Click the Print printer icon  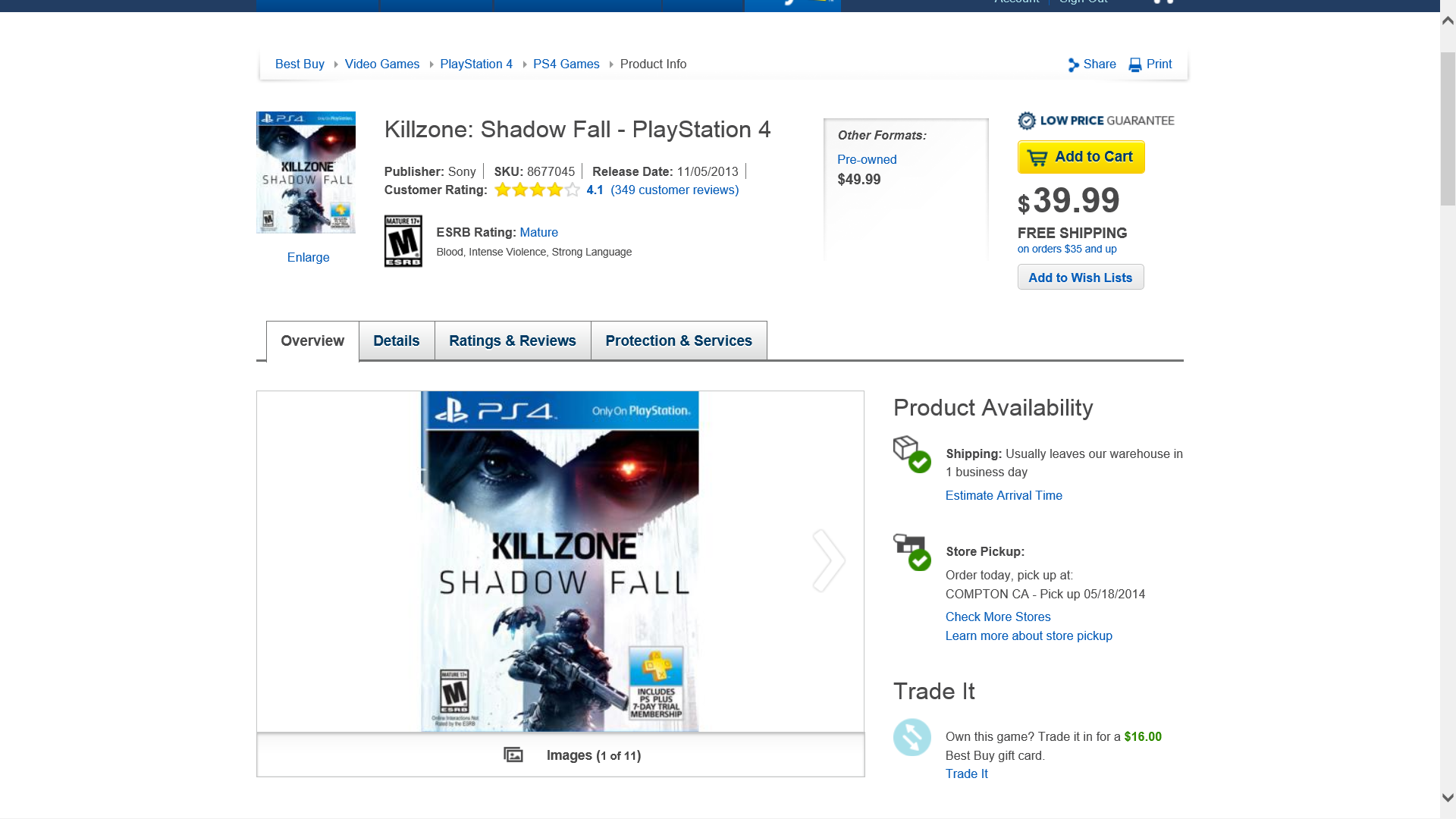(1135, 65)
